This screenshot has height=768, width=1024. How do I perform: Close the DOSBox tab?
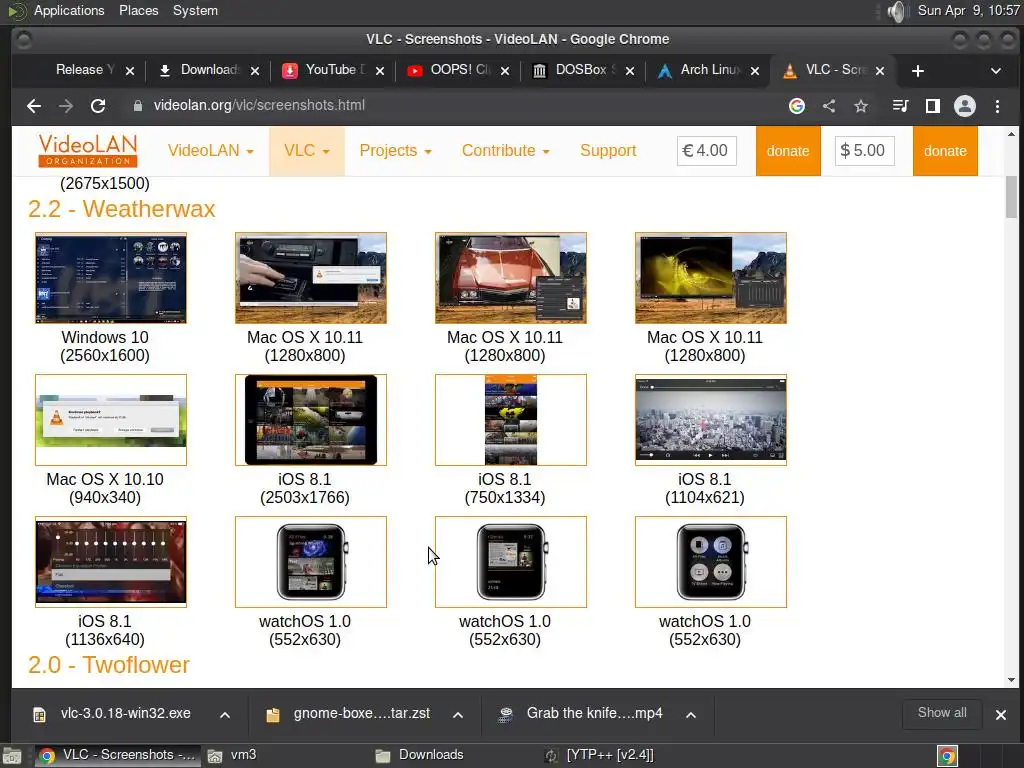tap(630, 71)
